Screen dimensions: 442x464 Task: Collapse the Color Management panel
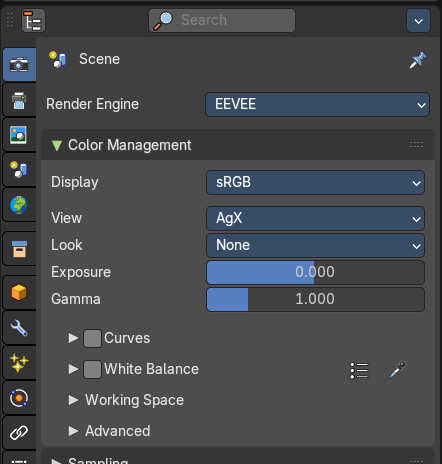pos(57,145)
